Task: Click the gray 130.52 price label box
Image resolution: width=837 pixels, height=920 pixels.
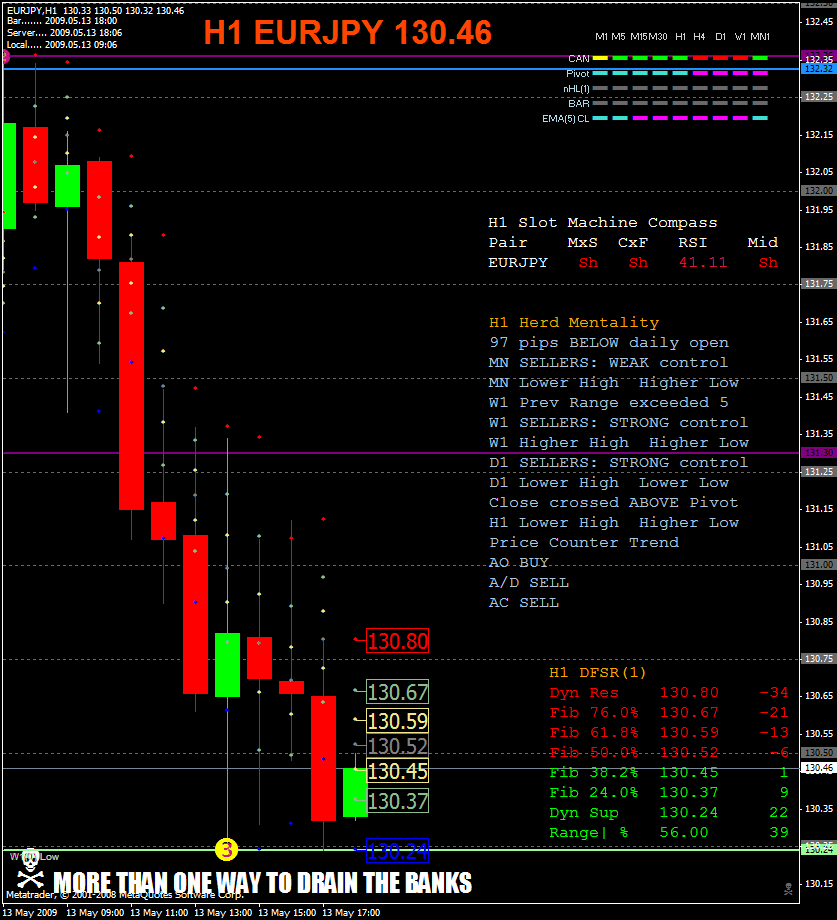Action: point(398,746)
